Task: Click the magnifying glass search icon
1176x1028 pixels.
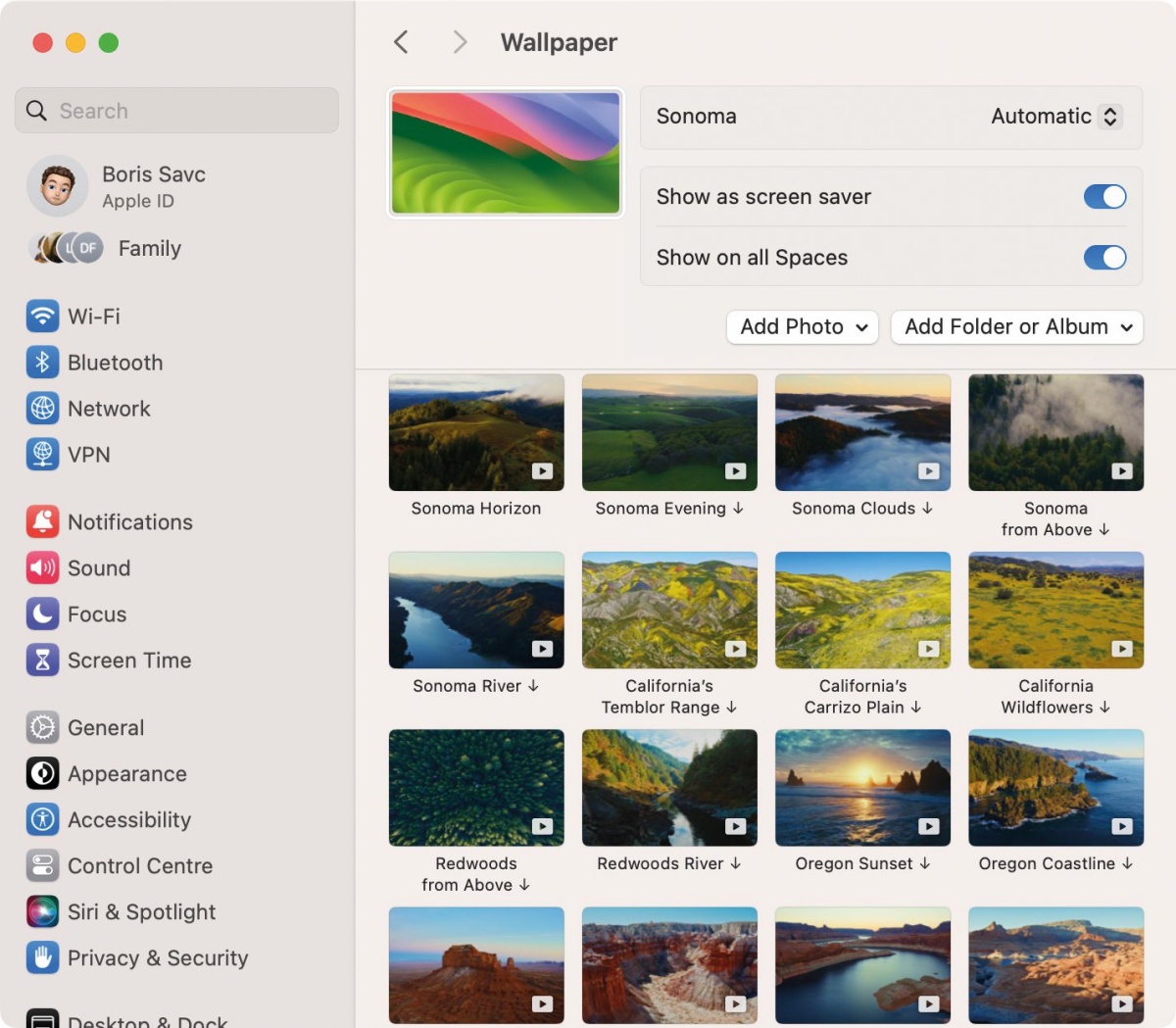Action: pyautogui.click(x=36, y=111)
